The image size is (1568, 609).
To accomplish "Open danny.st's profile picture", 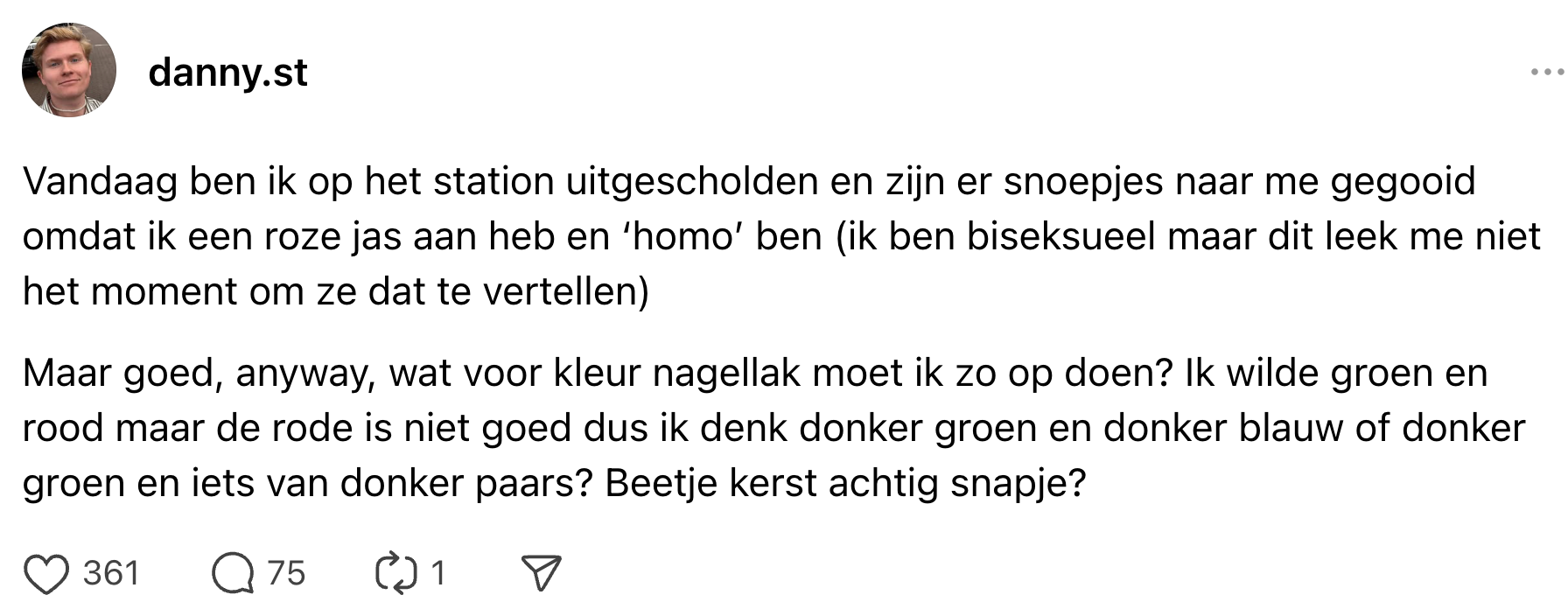I will [x=69, y=70].
